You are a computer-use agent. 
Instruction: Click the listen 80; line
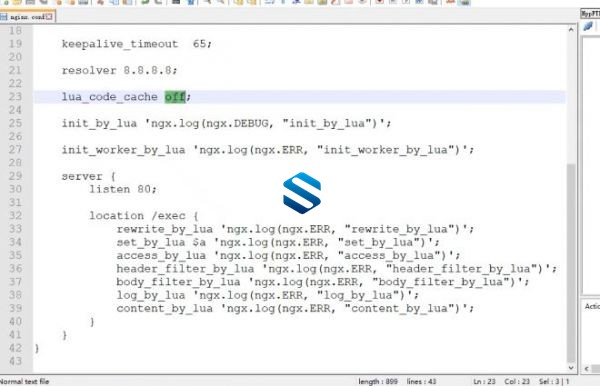[123, 189]
